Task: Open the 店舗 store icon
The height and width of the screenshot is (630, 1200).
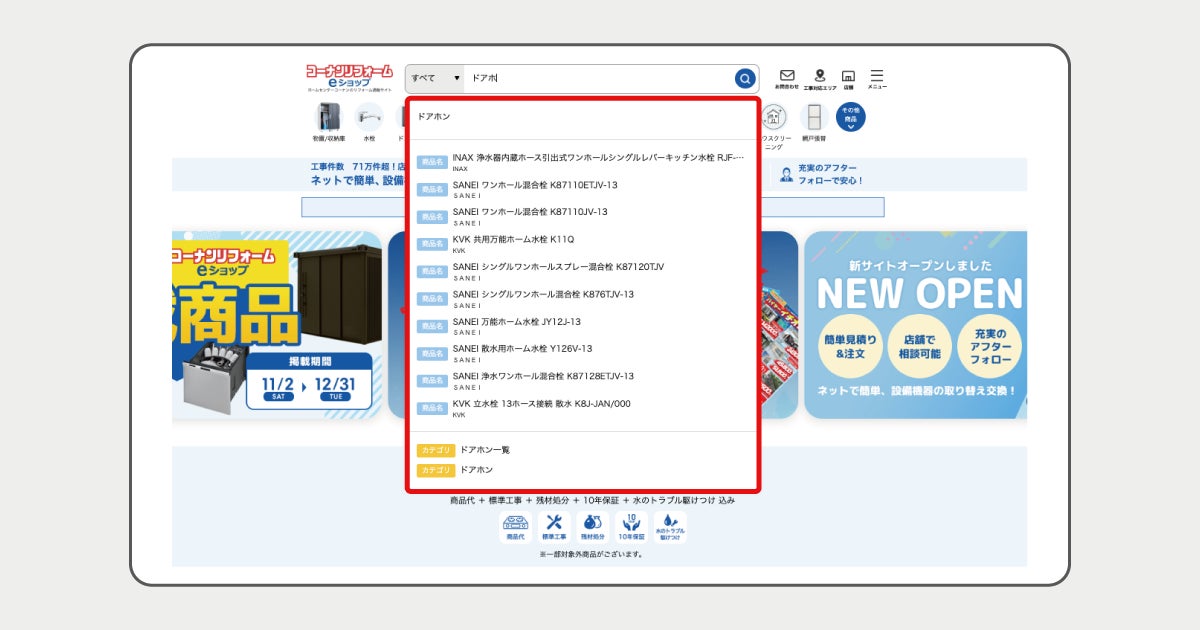Action: (x=848, y=78)
